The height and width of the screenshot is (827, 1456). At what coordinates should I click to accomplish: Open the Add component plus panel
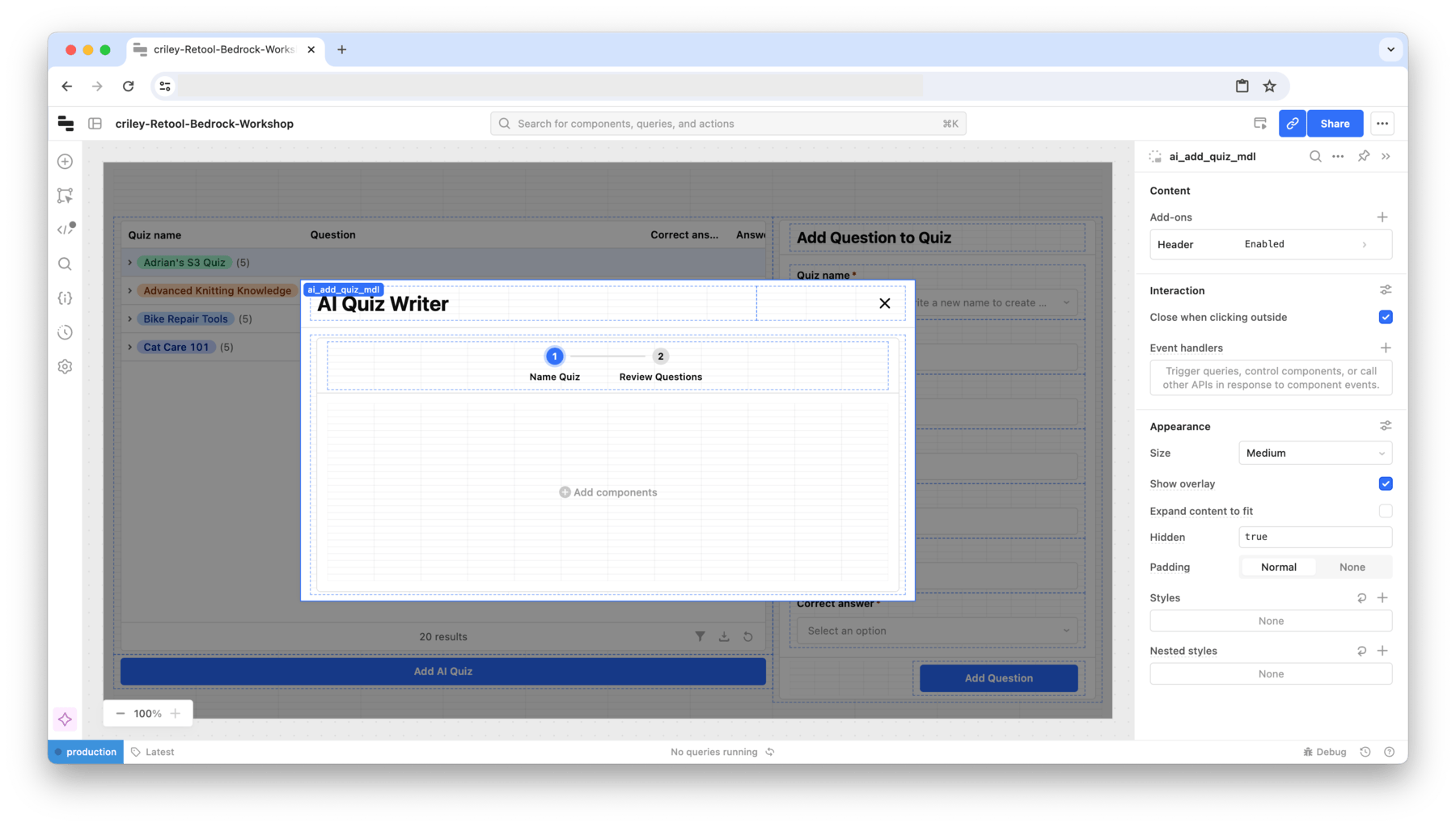tap(66, 162)
